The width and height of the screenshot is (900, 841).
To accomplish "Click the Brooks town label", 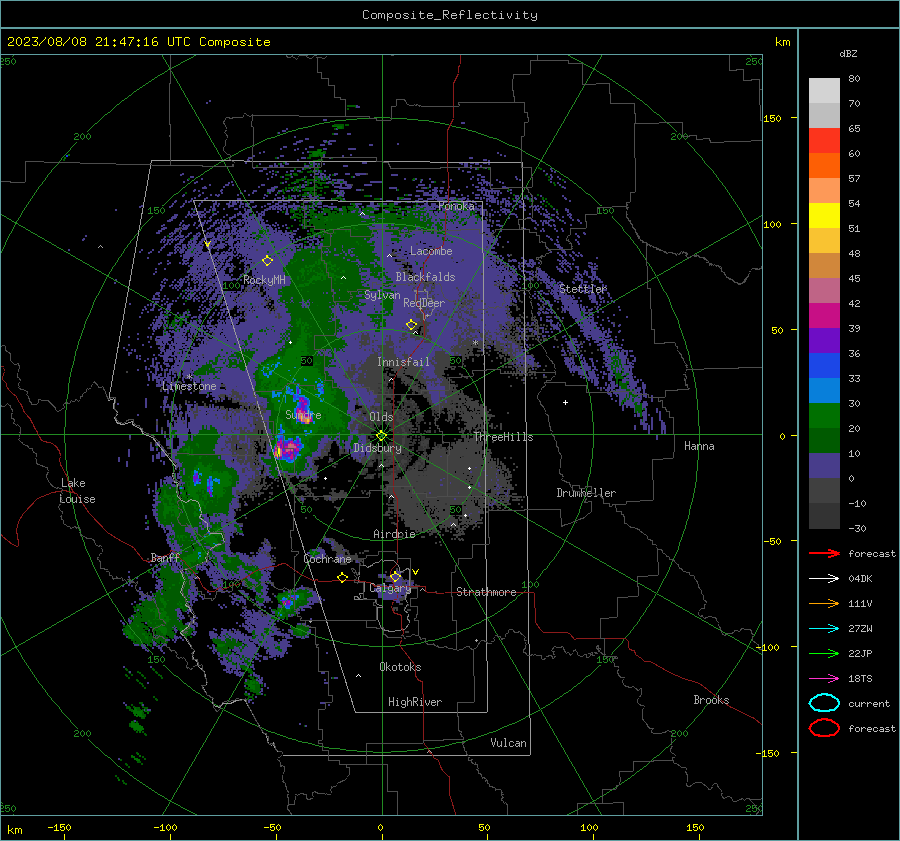I will pos(711,700).
